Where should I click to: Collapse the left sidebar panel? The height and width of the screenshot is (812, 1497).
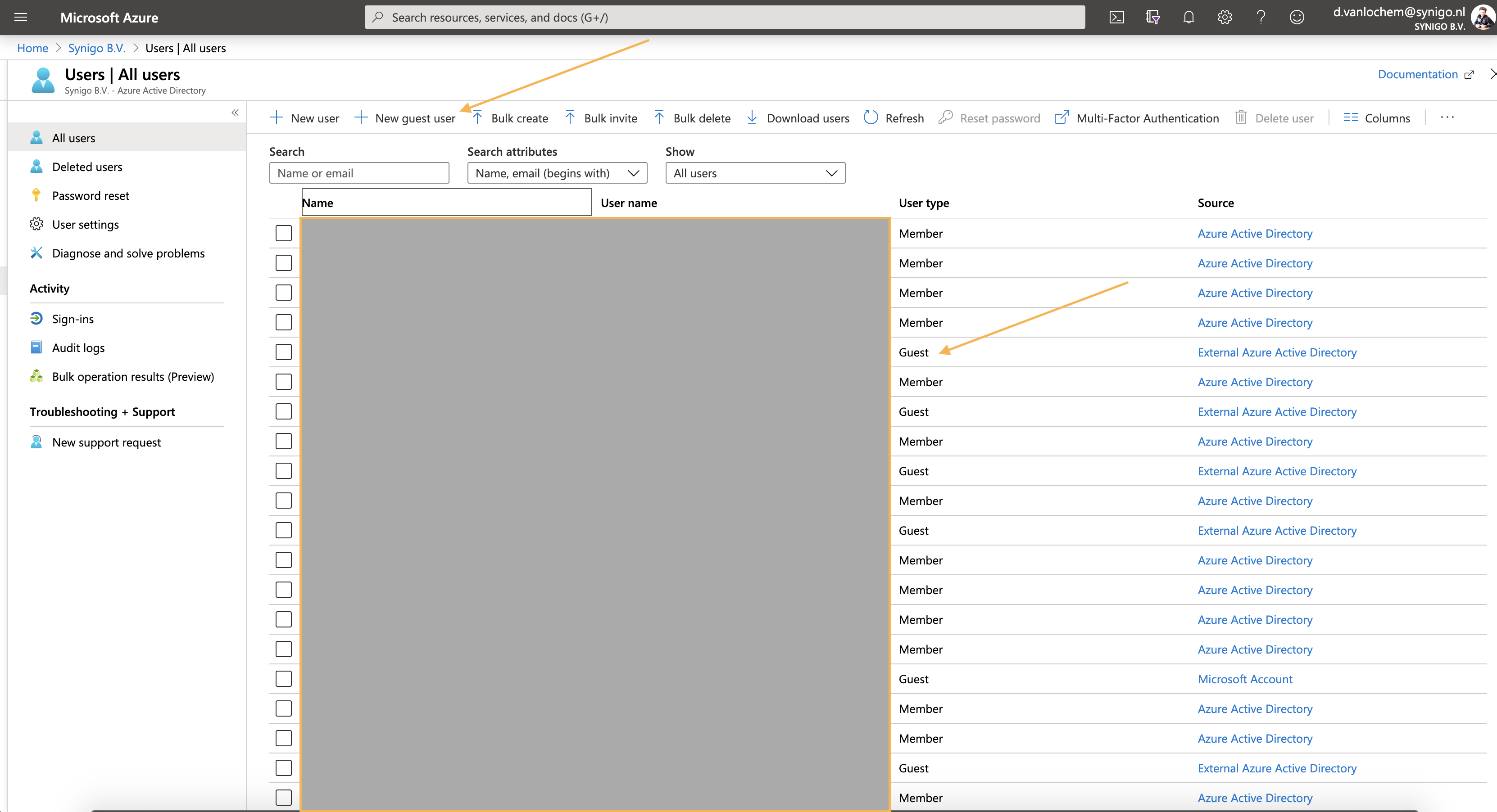coord(235,113)
